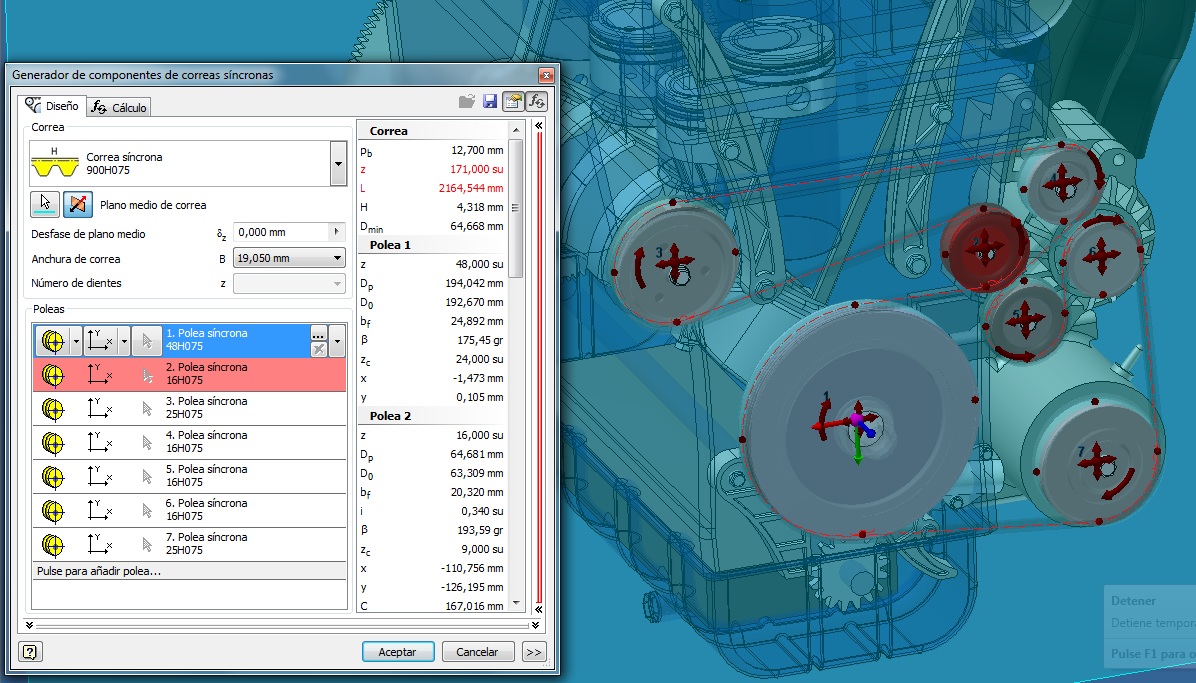Open the help question mark button
Viewport: 1196px width, 683px height.
pyautogui.click(x=30, y=652)
